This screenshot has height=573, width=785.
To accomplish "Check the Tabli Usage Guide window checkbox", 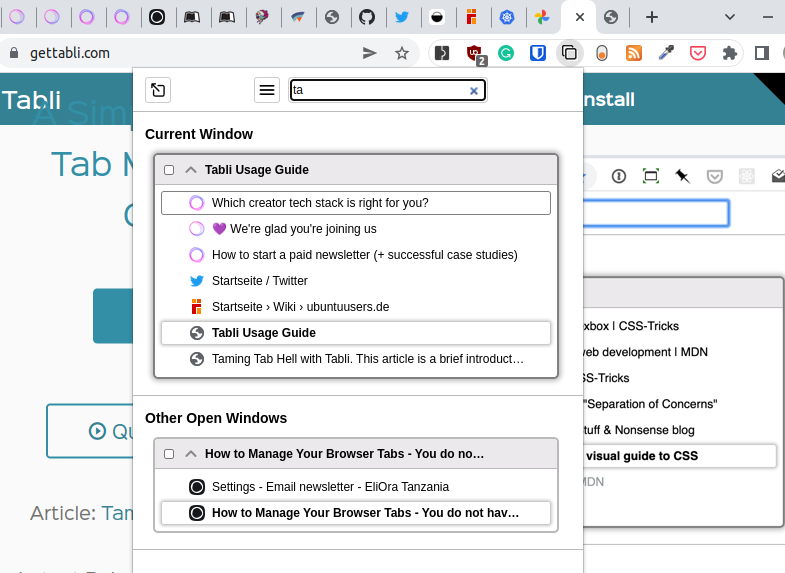I will 169,170.
